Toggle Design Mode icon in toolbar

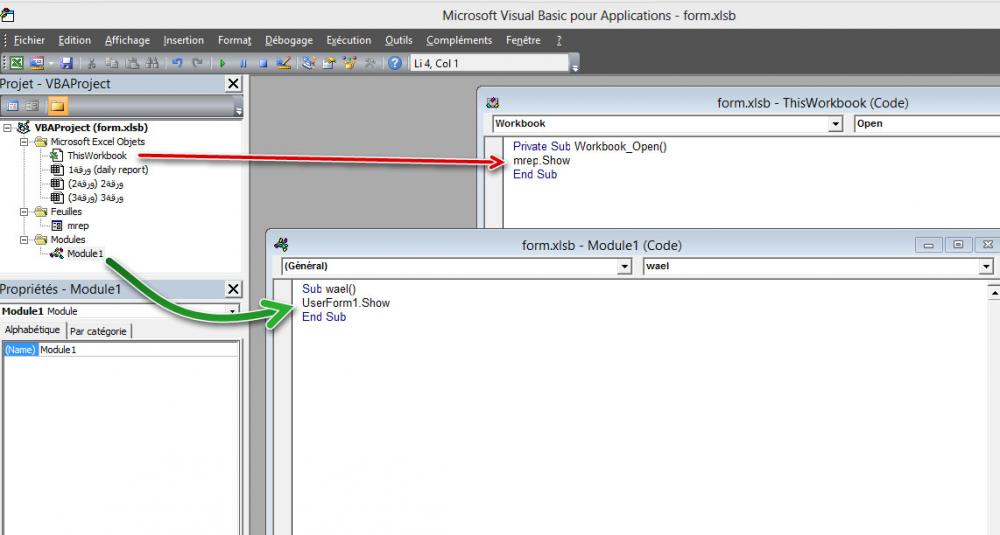[284, 63]
